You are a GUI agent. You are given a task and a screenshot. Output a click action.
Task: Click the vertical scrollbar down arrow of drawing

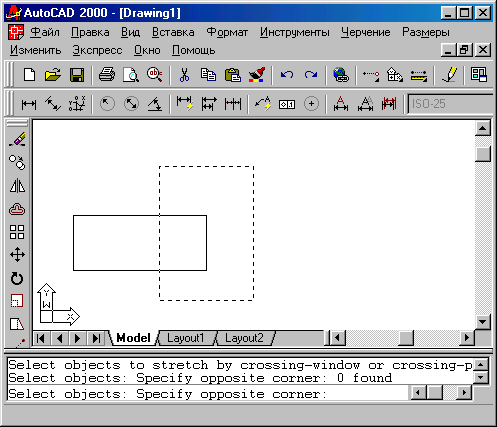(483, 322)
